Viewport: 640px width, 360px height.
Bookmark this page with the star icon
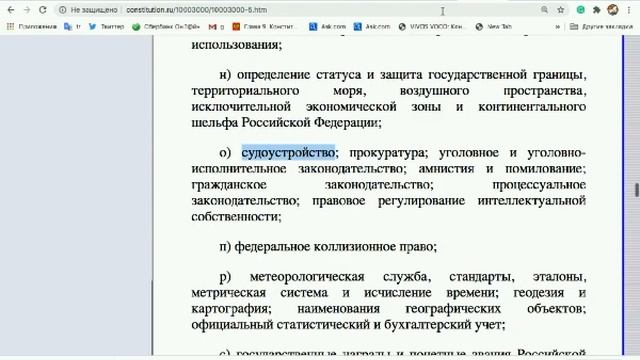tap(560, 10)
